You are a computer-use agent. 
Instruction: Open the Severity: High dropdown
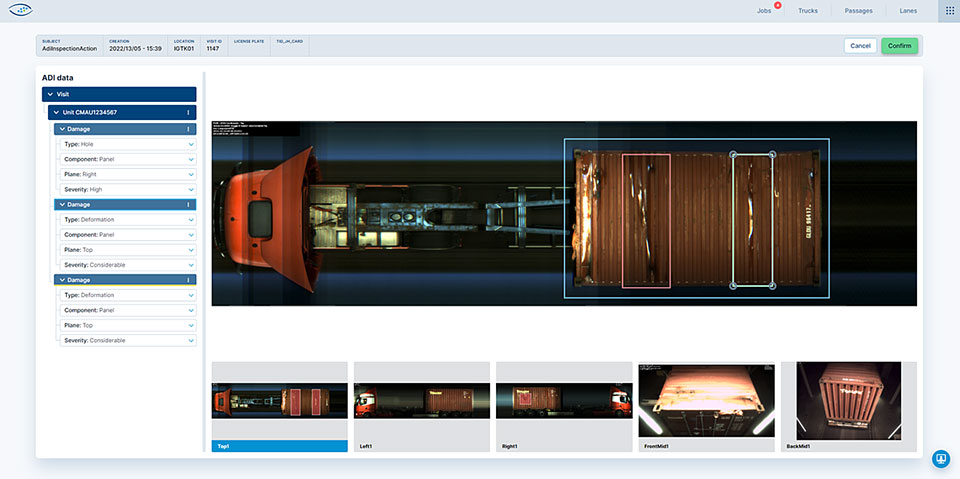(x=190, y=189)
